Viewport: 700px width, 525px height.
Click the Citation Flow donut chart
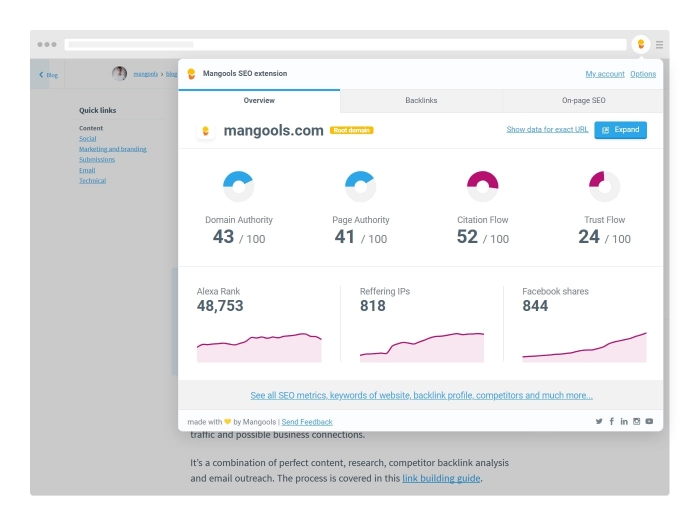pyautogui.click(x=483, y=187)
